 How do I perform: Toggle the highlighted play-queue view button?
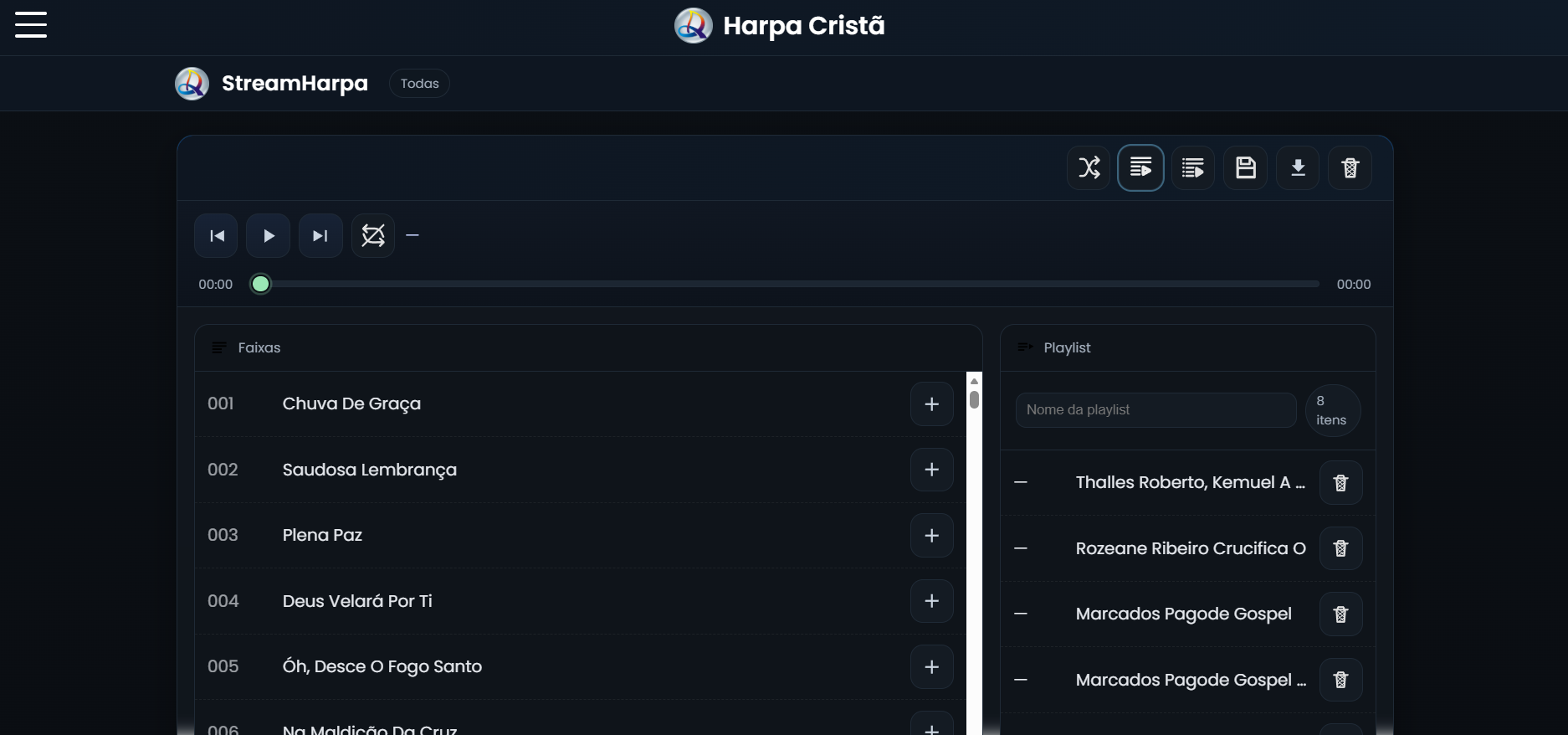point(1140,167)
